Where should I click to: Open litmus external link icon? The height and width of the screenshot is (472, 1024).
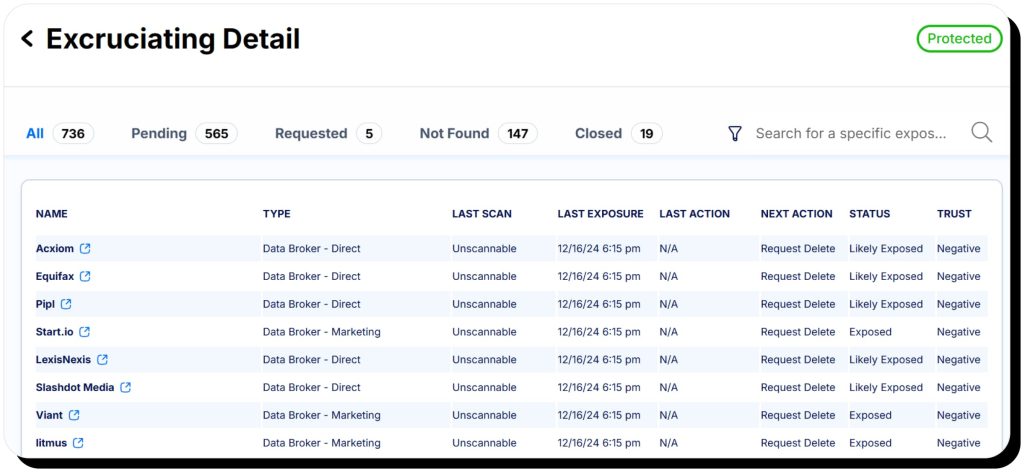(x=78, y=443)
